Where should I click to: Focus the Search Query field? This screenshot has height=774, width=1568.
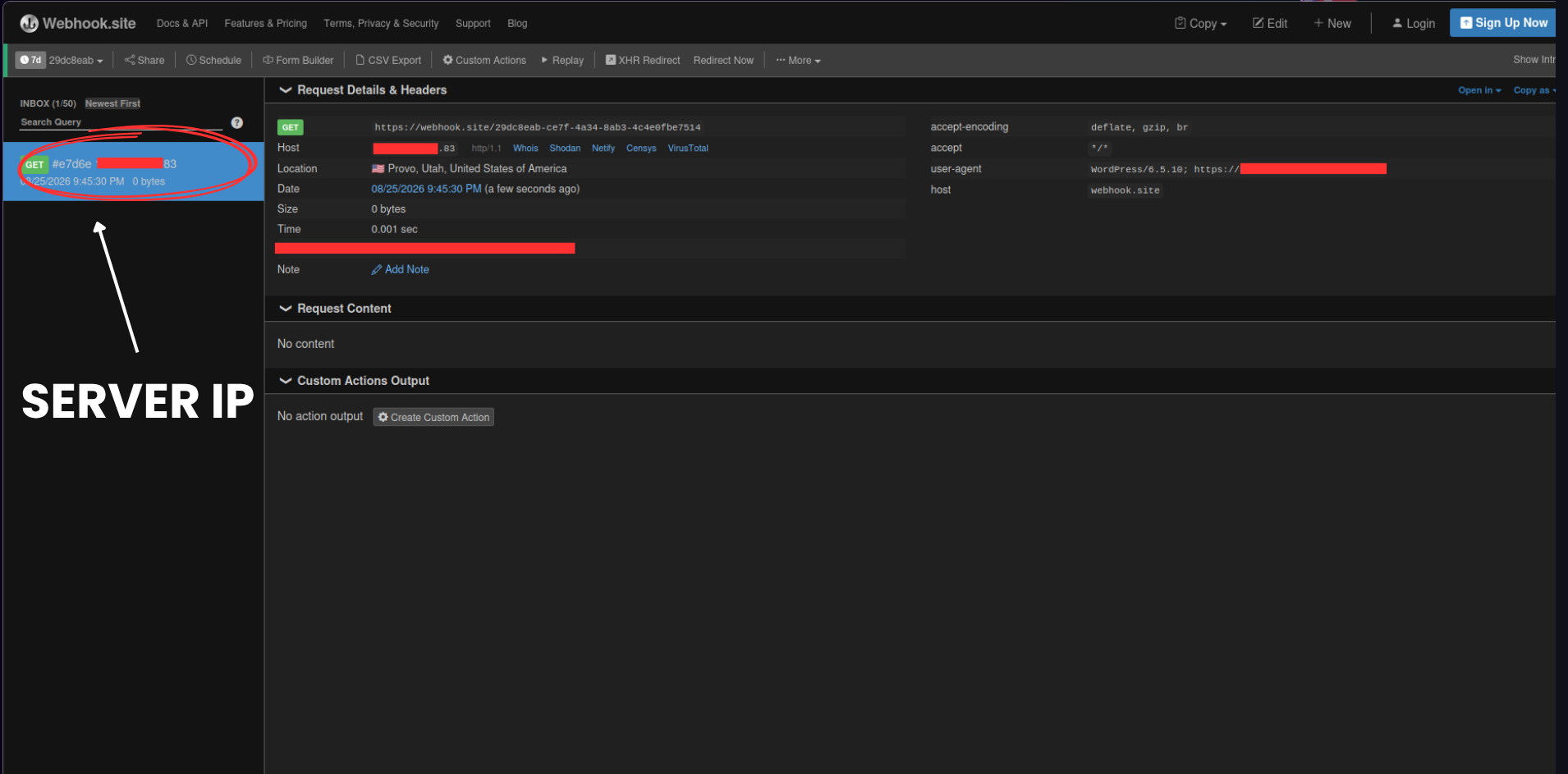coord(121,122)
